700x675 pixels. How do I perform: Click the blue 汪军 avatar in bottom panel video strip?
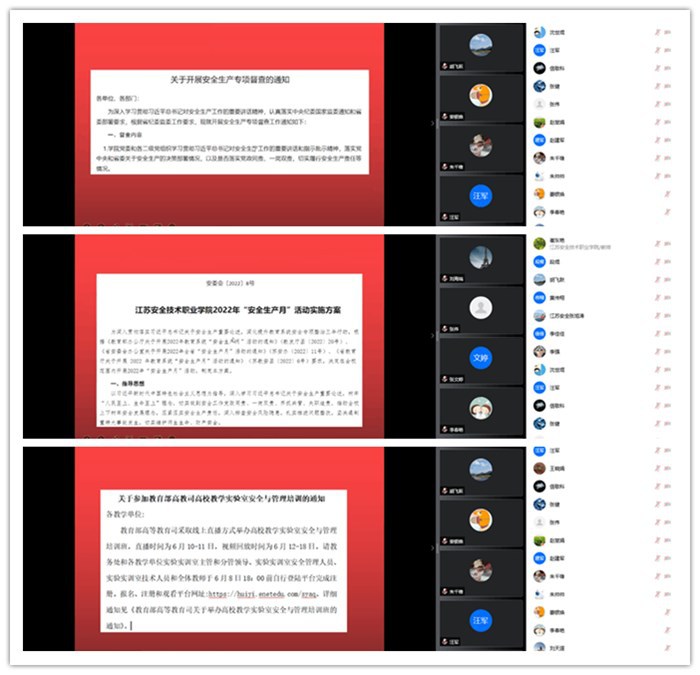tap(481, 620)
